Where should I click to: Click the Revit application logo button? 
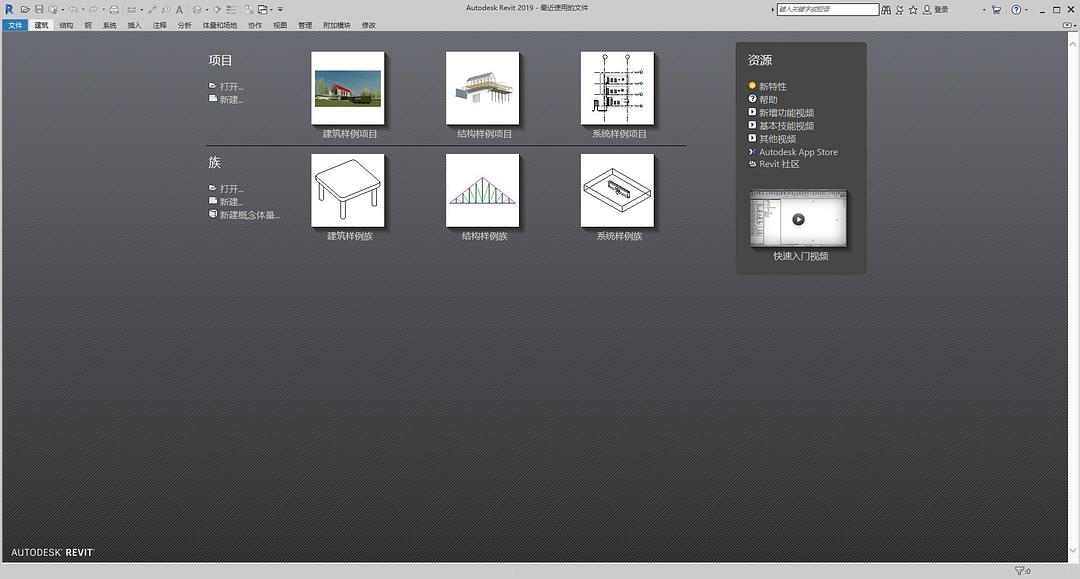click(9, 9)
